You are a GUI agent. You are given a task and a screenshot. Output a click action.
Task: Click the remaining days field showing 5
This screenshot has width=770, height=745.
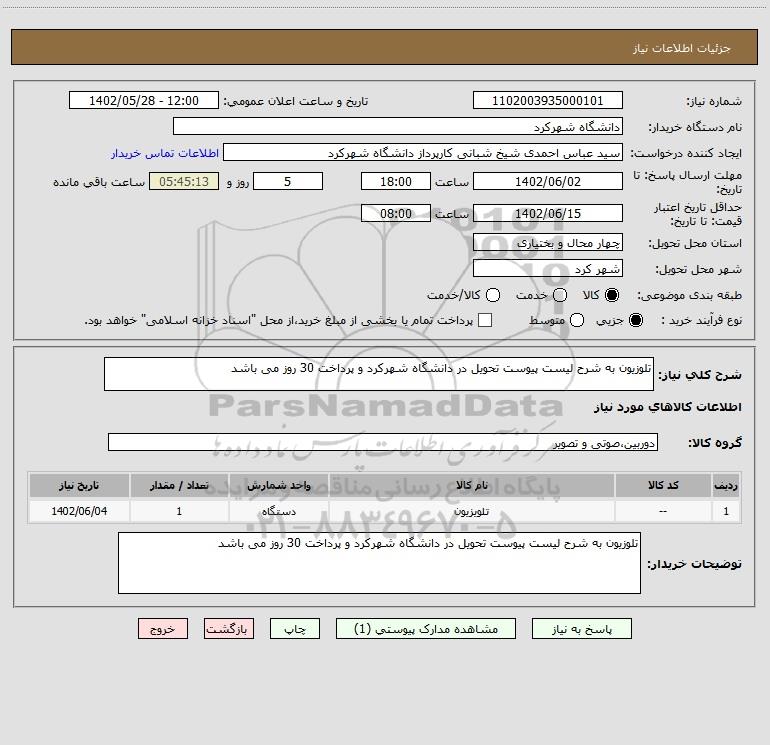pos(288,181)
